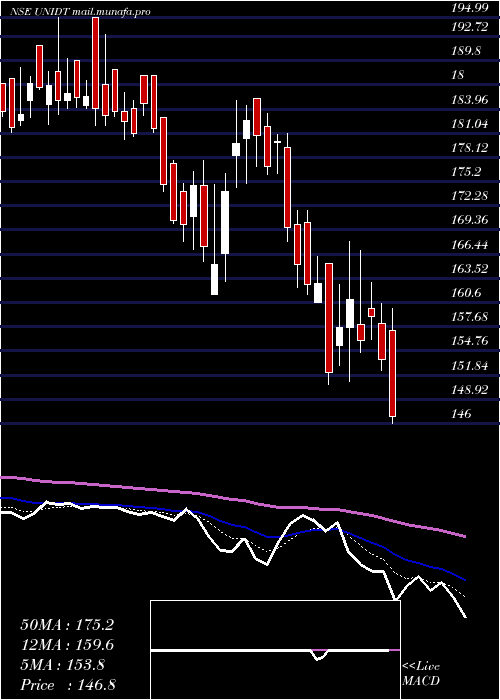500x700 pixels.
Task: Click the 157.68 price axis label
Action: [x=470, y=317]
